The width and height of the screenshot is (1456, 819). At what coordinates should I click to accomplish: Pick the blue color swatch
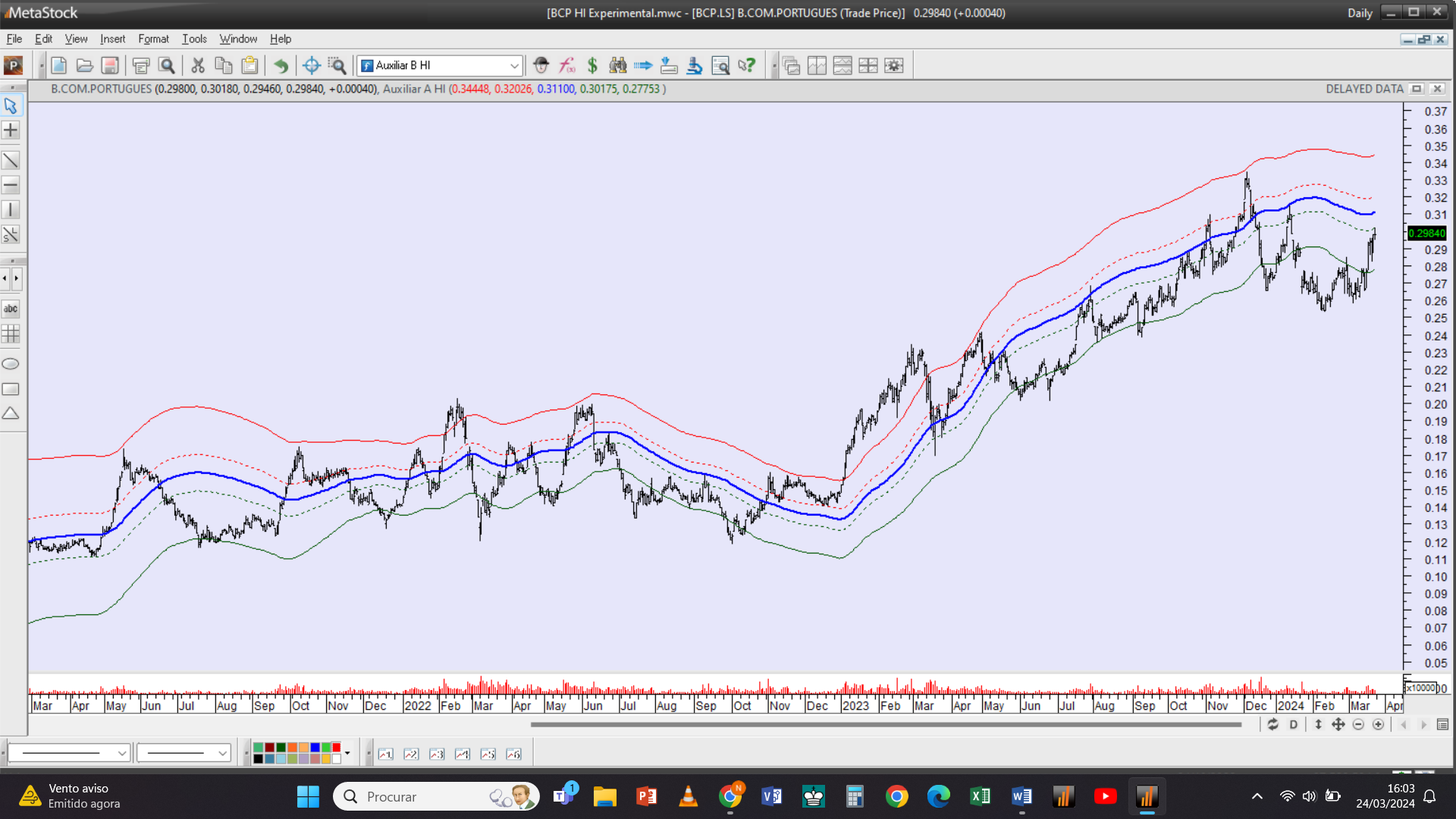point(315,748)
